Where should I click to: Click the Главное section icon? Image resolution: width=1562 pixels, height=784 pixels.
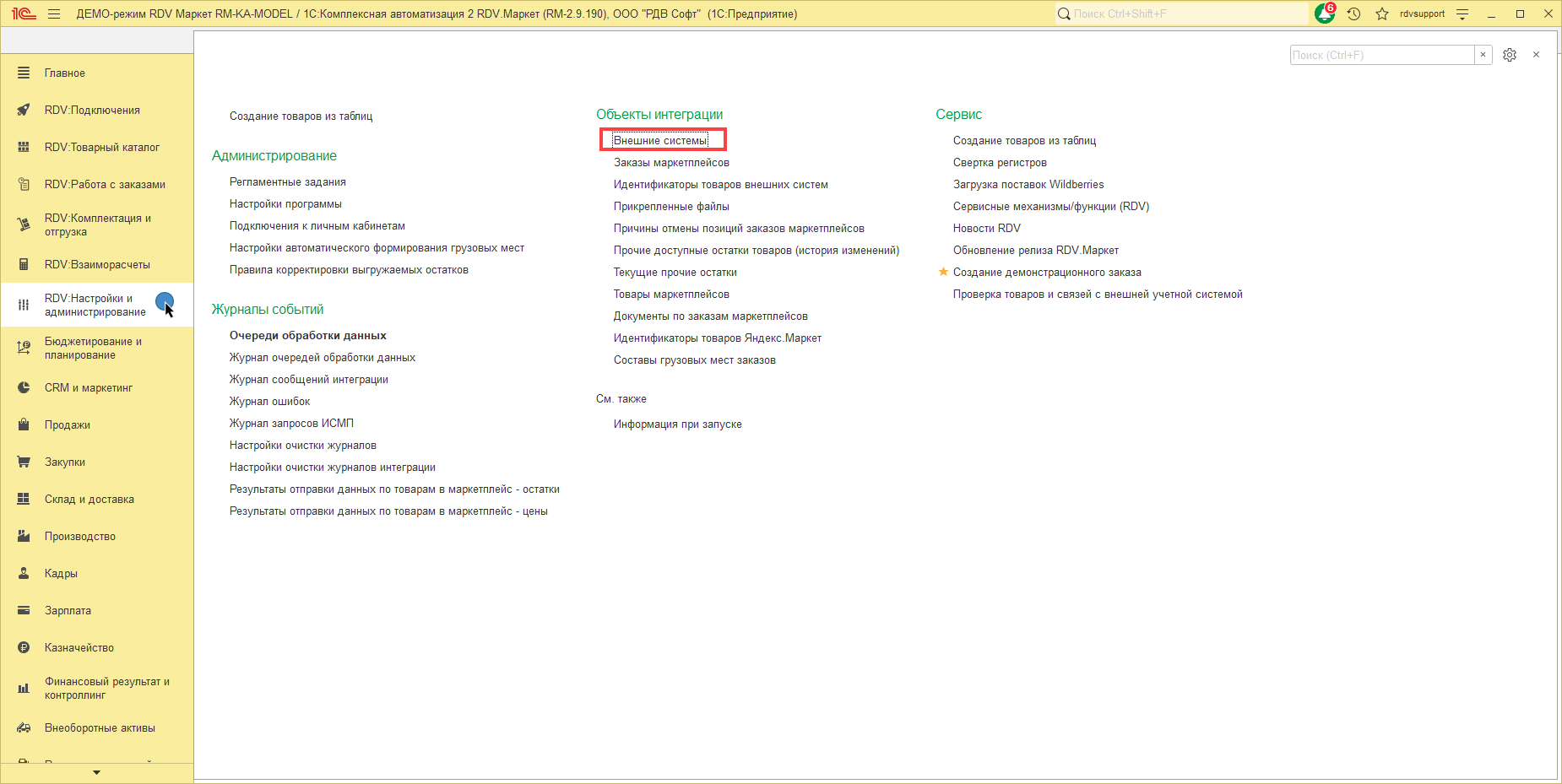point(24,73)
